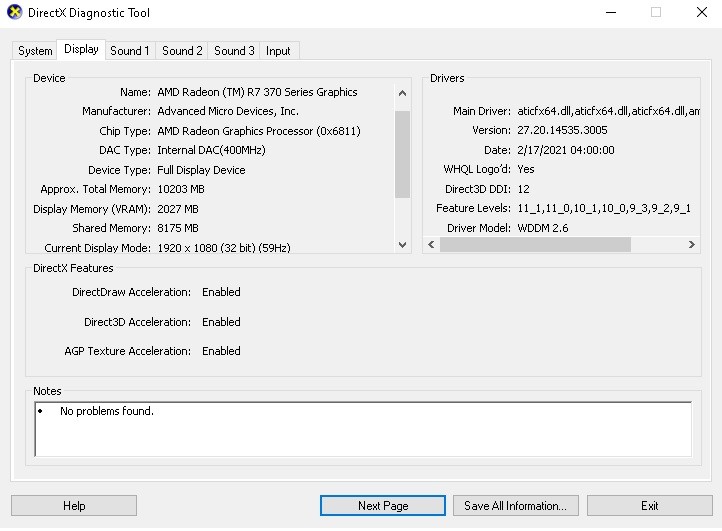Click driver model 'WDDM 2.6'
The height and width of the screenshot is (531, 722).
coord(543,228)
